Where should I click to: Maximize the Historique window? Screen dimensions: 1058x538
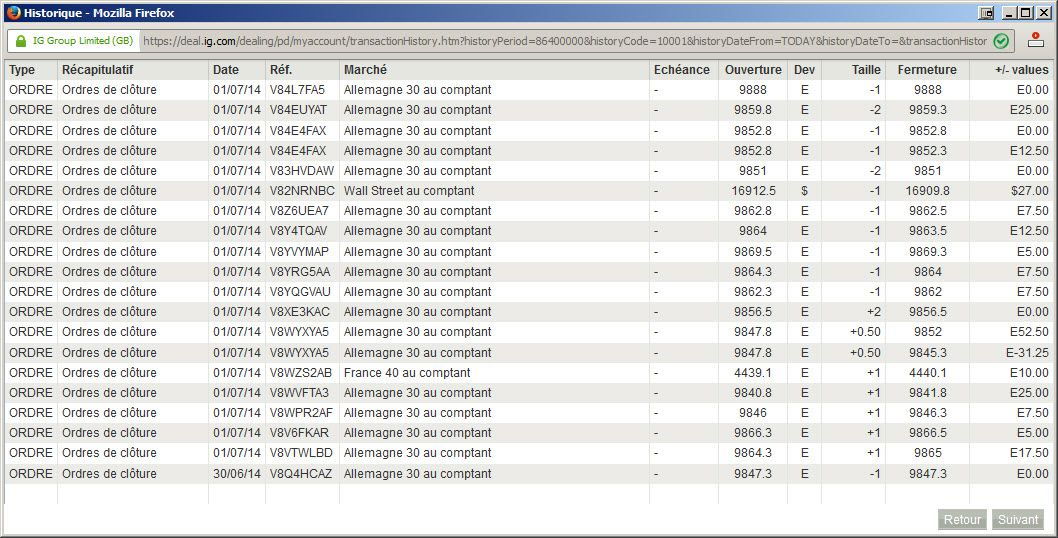pos(1026,13)
